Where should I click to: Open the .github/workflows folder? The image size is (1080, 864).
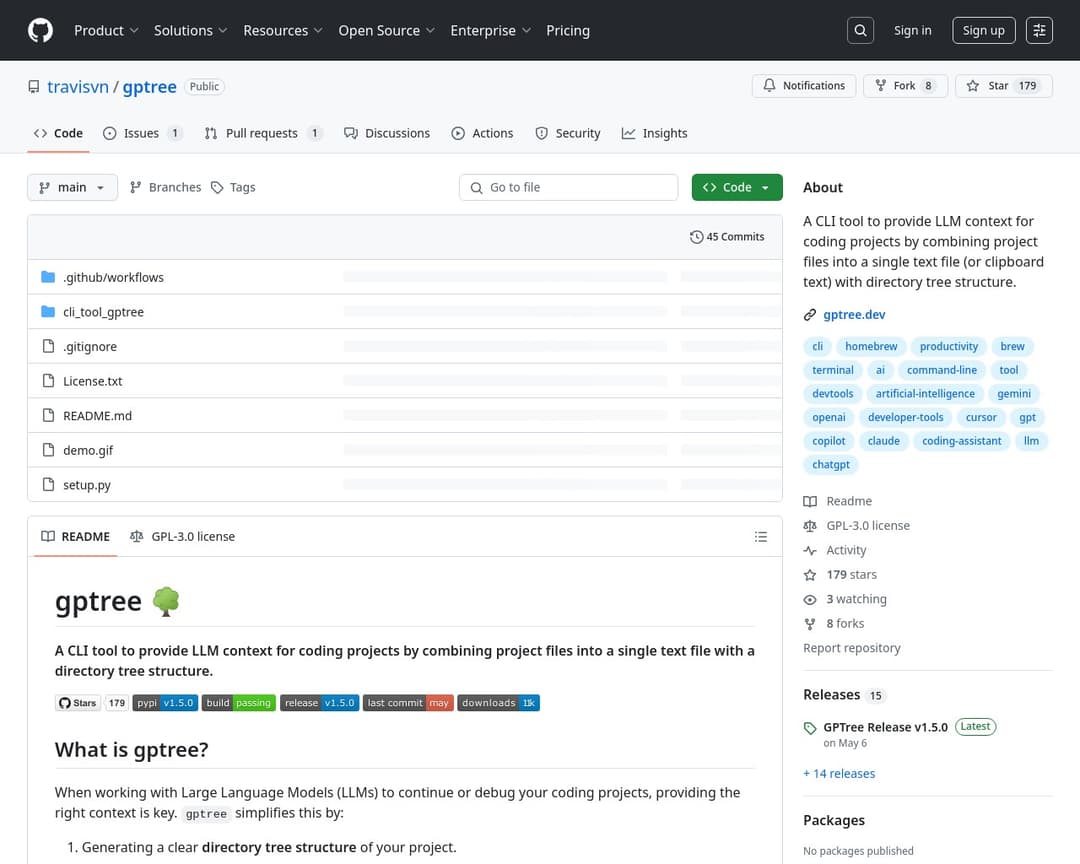pyautogui.click(x=114, y=278)
